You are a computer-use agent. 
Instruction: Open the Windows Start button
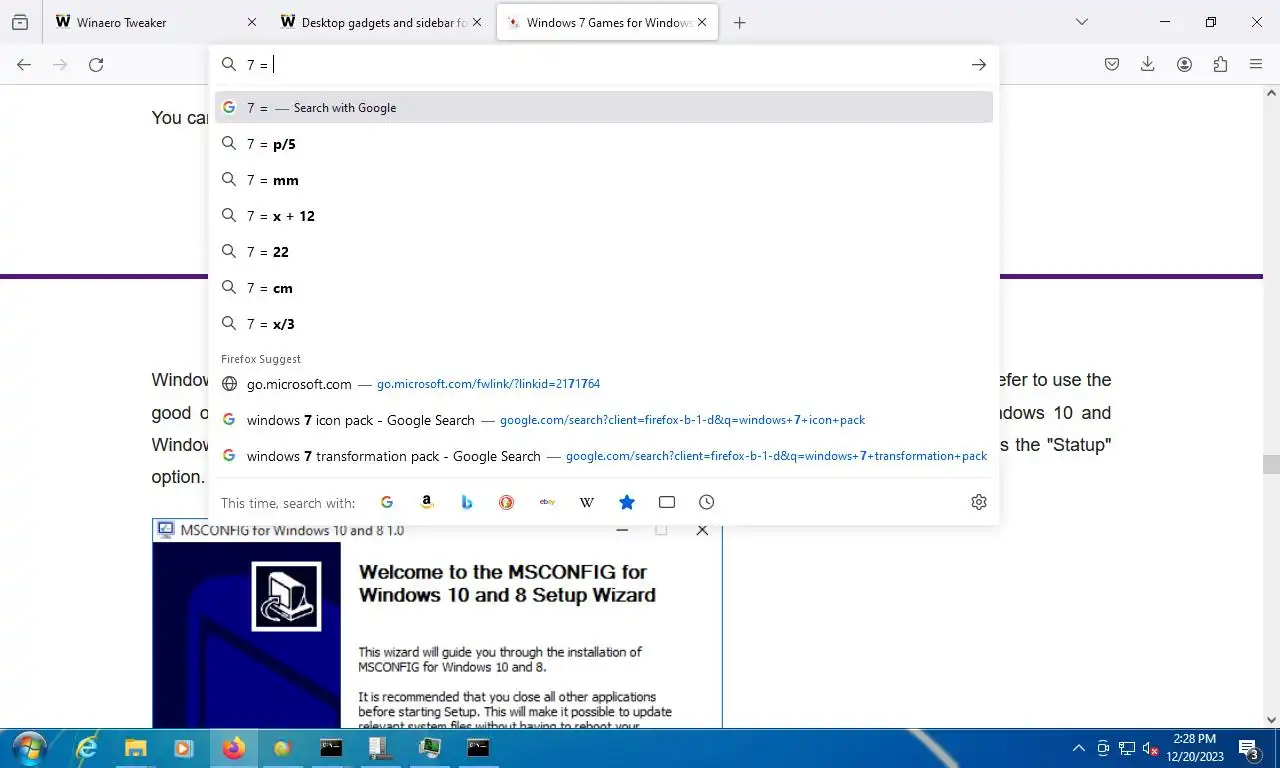28,748
